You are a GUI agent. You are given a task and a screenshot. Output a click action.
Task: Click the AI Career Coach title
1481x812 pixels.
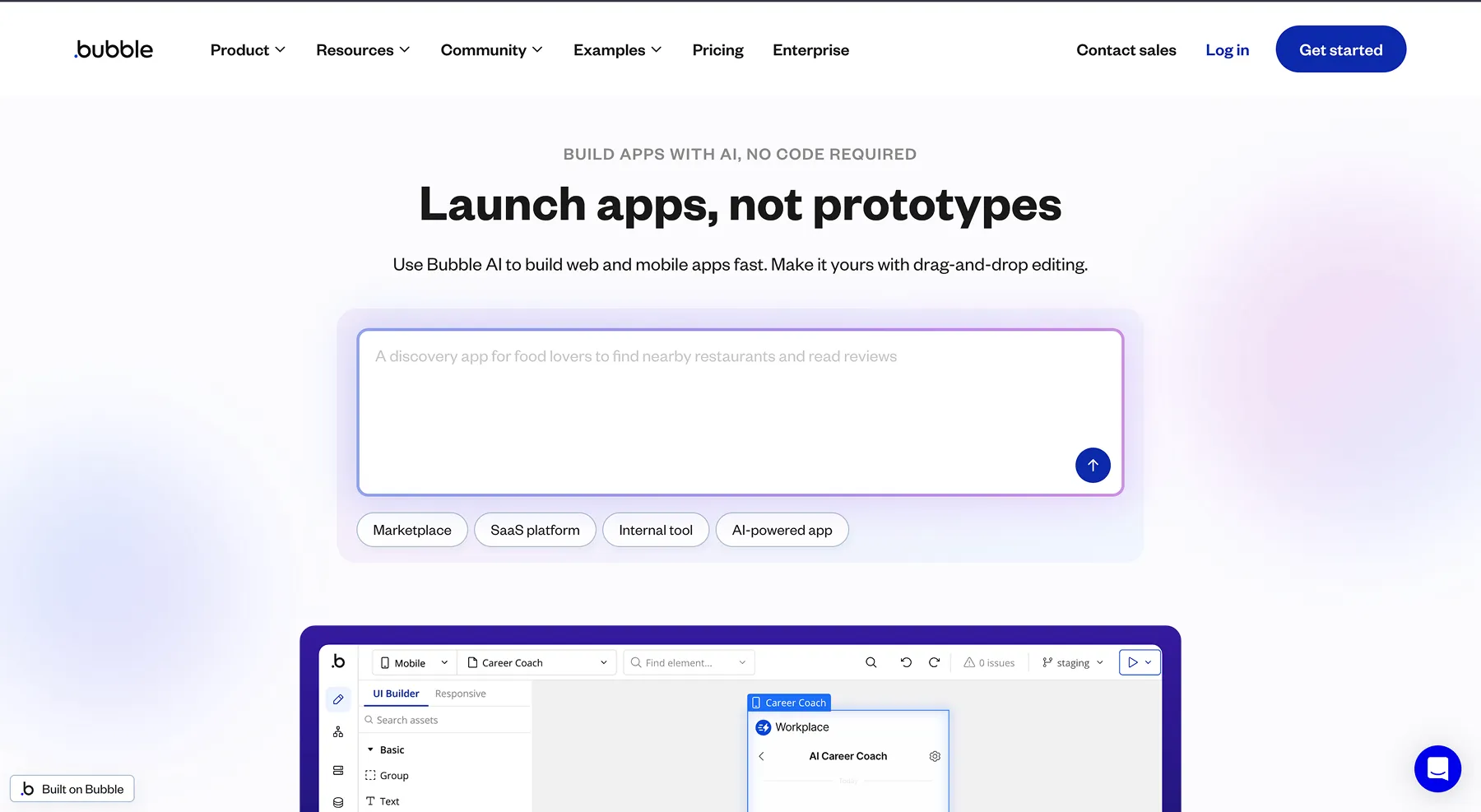pyautogui.click(x=847, y=756)
